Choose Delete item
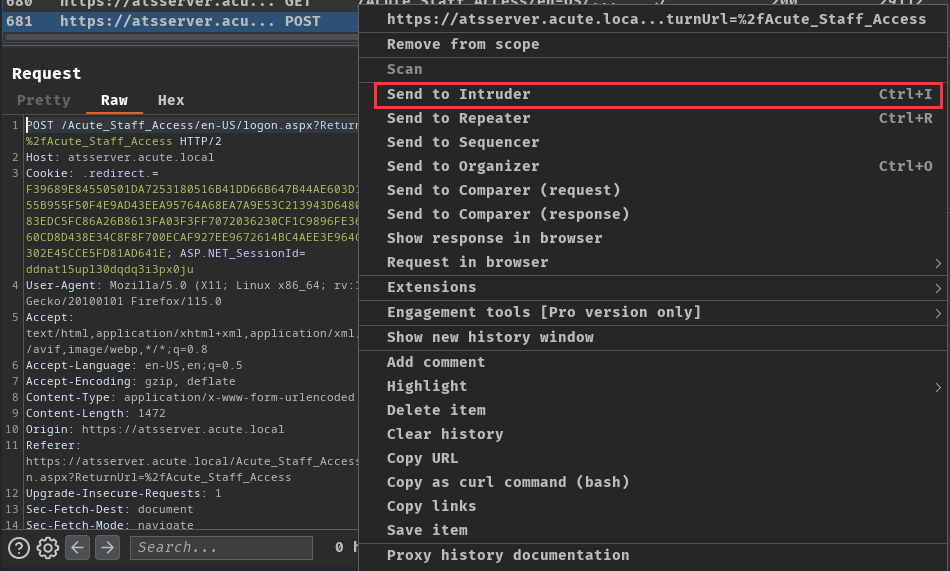This screenshot has width=950, height=571. (x=654, y=410)
